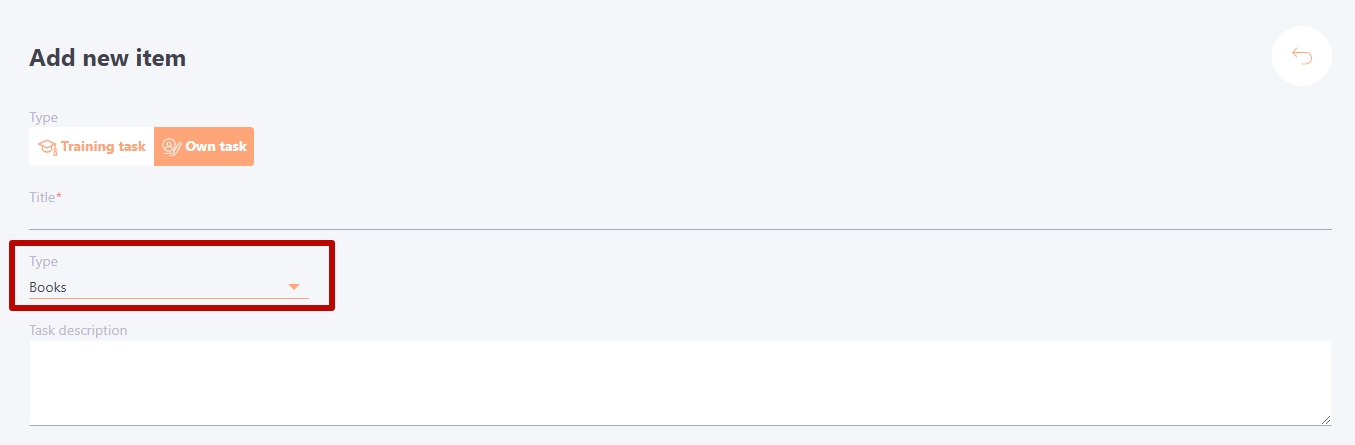The width and height of the screenshot is (1355, 445).
Task: Select the Own task type option
Action: tap(204, 146)
